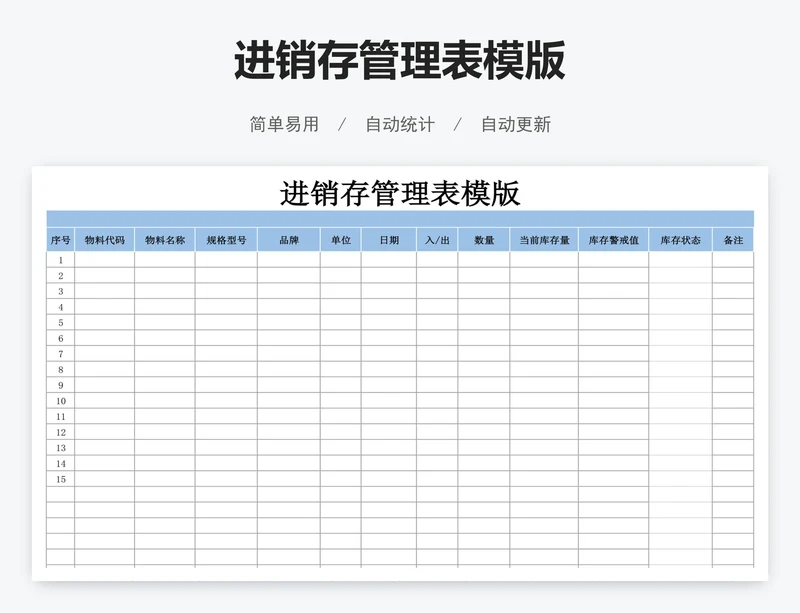This screenshot has height=613, width=800.
Task: Click the empty 日期 cell in row 6
Action: (x=389, y=338)
